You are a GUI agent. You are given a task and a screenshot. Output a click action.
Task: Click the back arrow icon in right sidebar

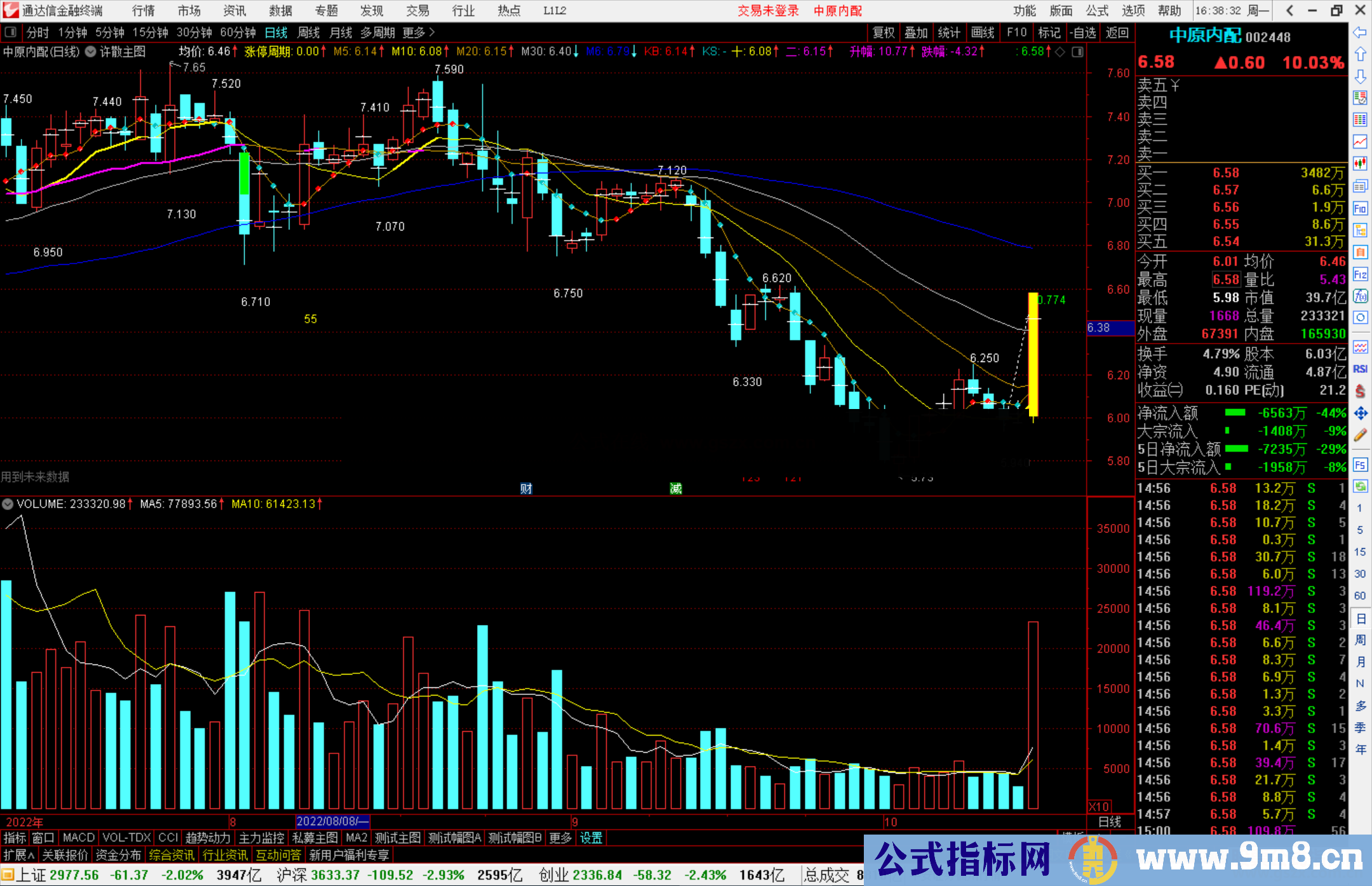(1360, 32)
